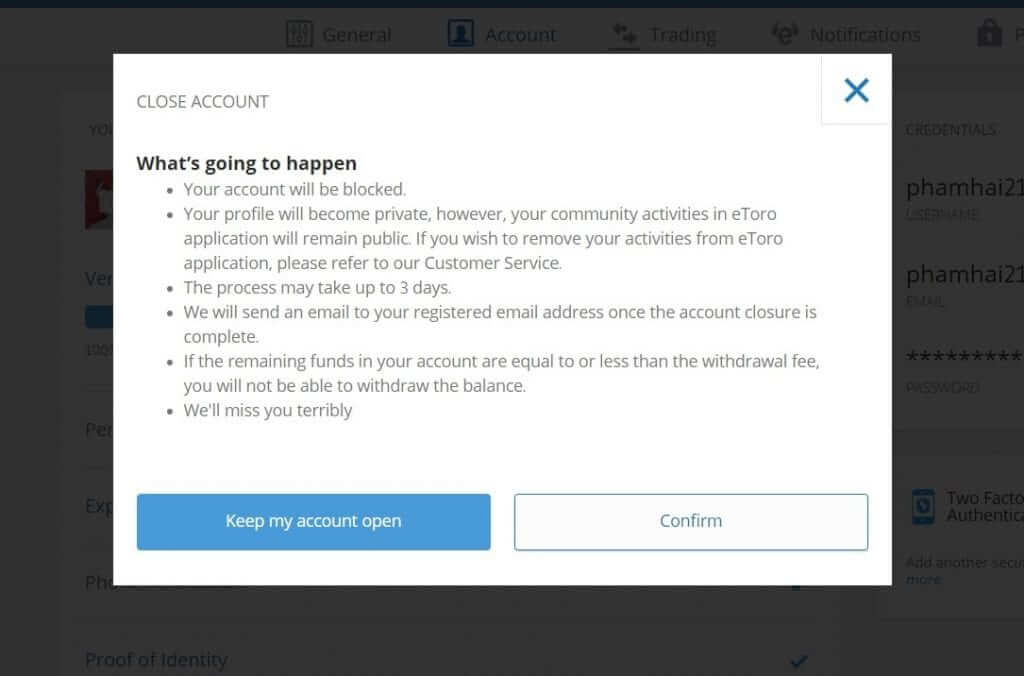Click the masked password field
The width and height of the screenshot is (1024, 676).
pos(964,357)
